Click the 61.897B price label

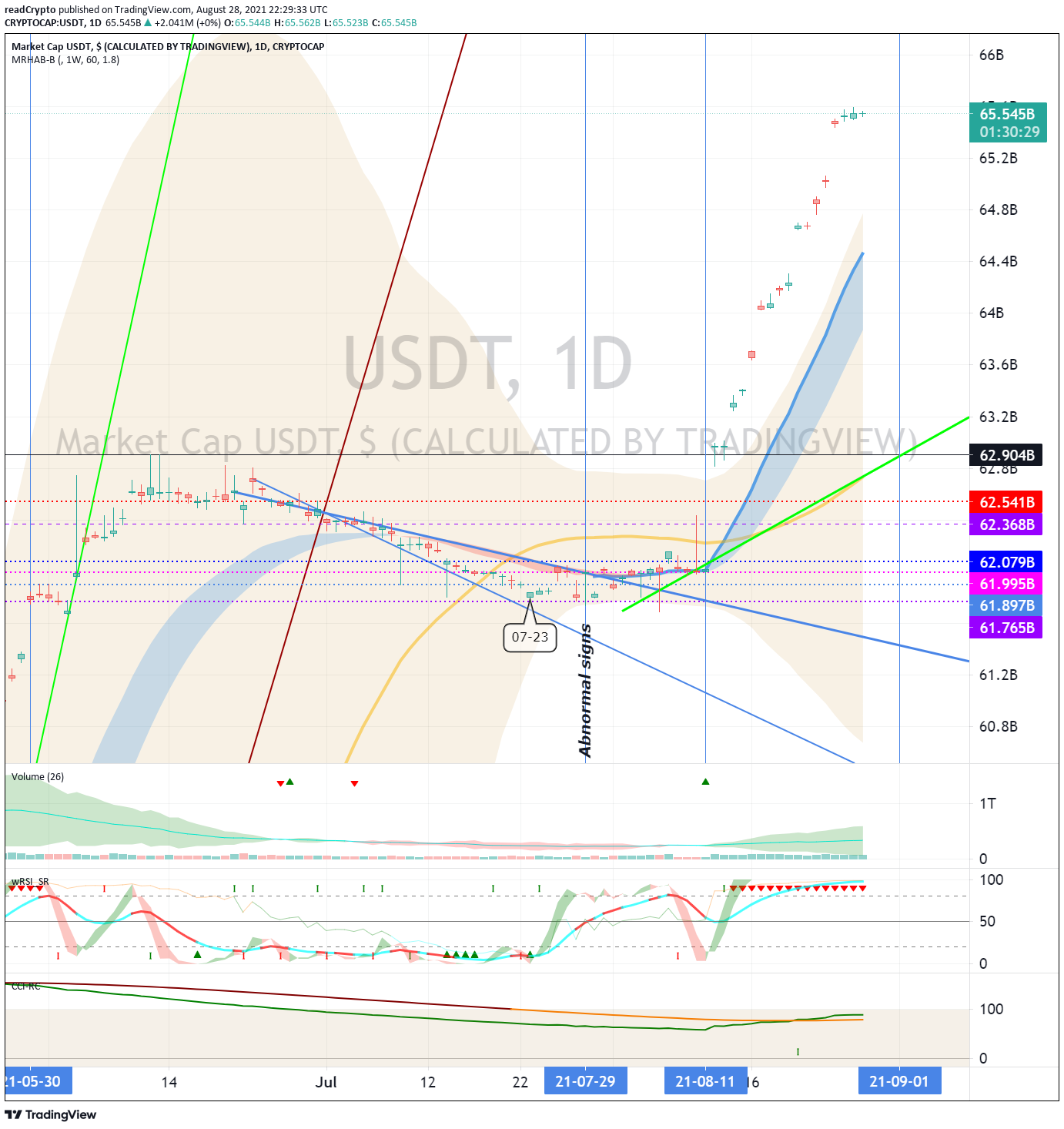pyautogui.click(x=1006, y=605)
